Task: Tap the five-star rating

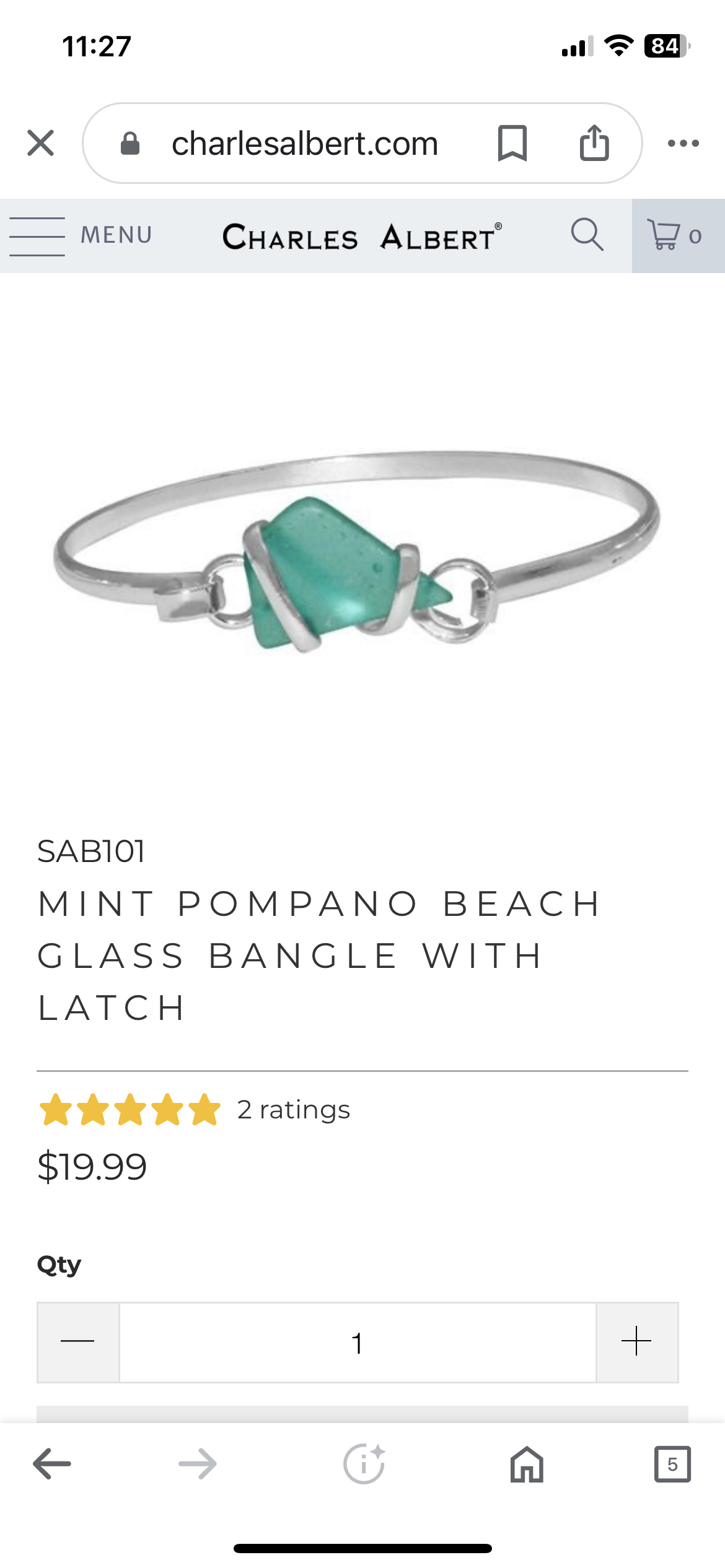Action: 130,1110
